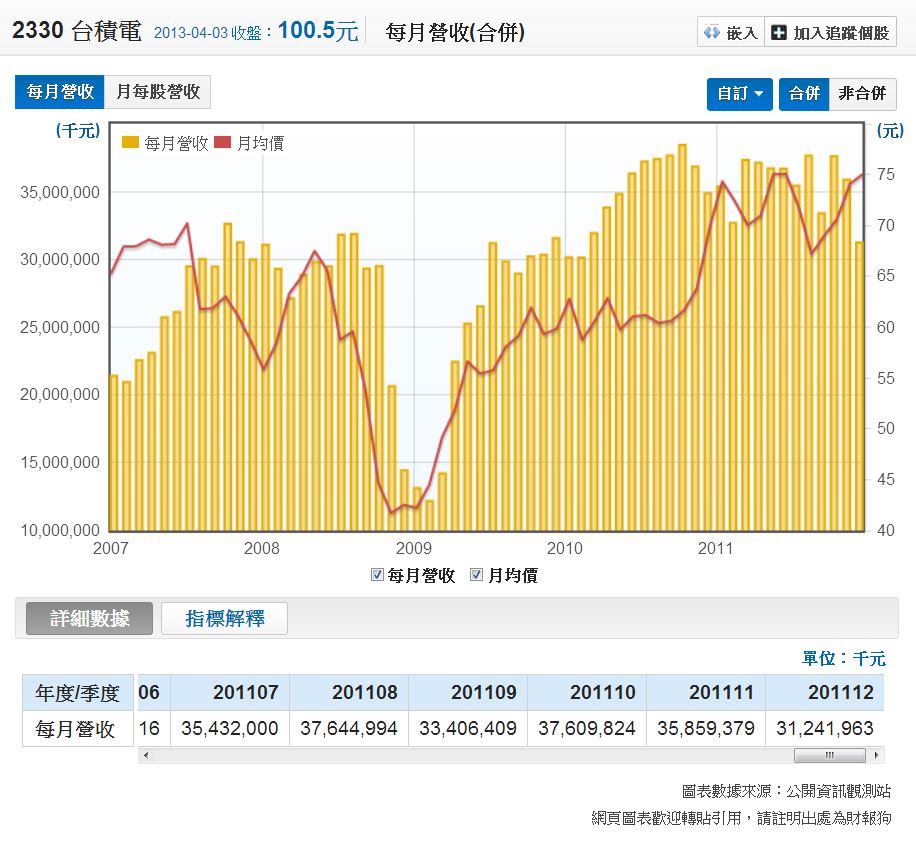Click the 100.5元 closing price

tap(318, 30)
